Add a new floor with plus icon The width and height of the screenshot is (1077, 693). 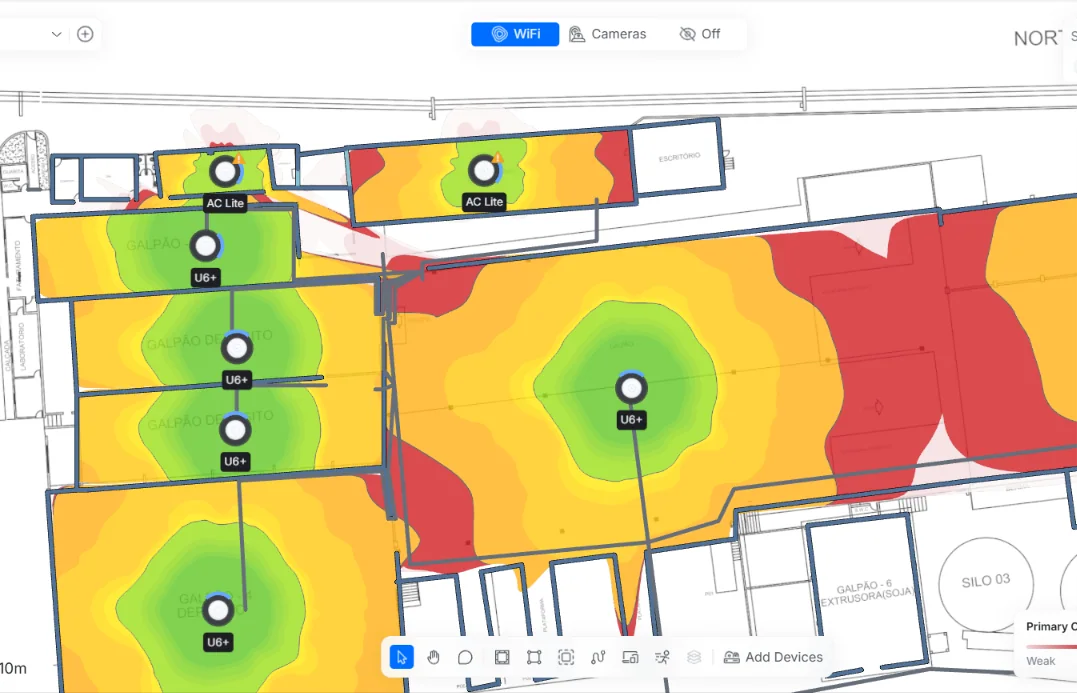coord(85,34)
